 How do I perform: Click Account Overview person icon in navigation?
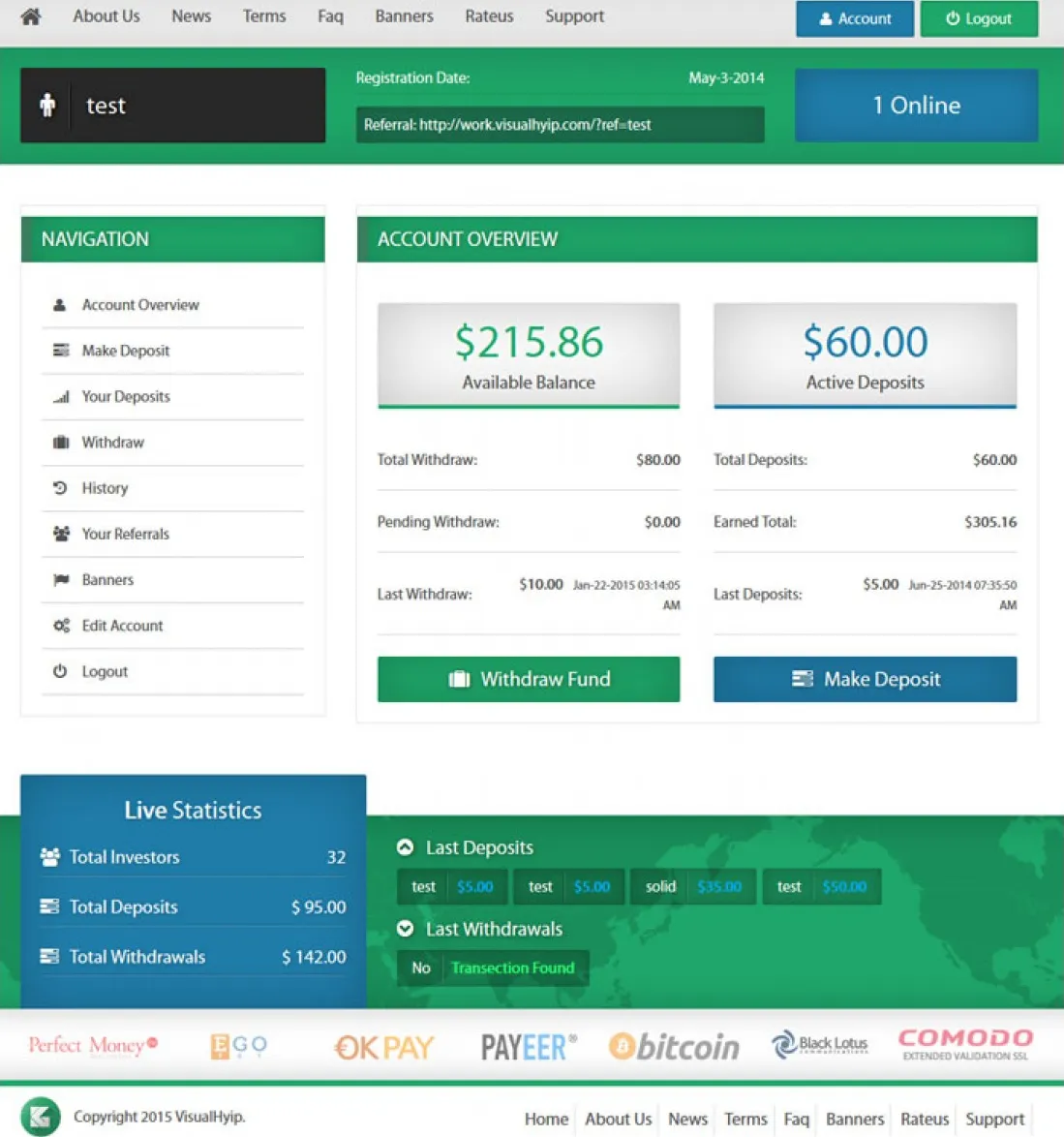click(x=59, y=304)
